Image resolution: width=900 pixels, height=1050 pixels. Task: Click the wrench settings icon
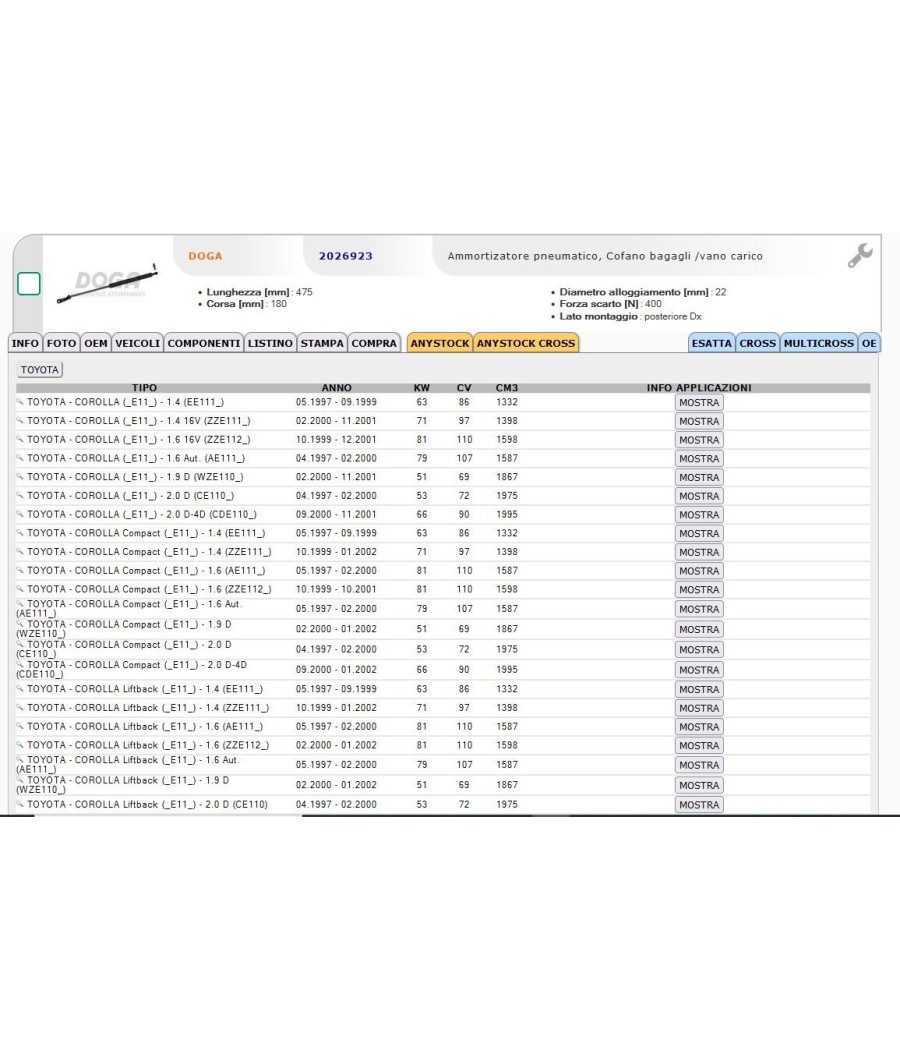(x=860, y=255)
